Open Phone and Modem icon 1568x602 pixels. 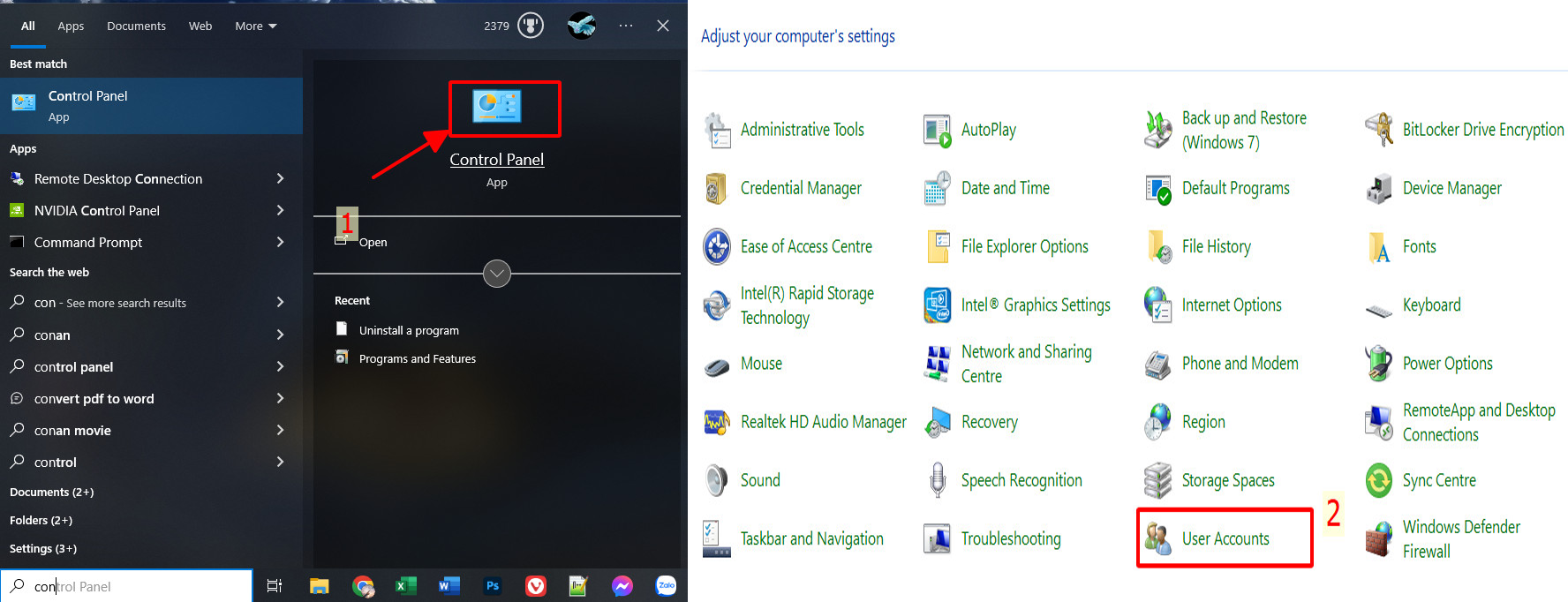coord(1158,364)
